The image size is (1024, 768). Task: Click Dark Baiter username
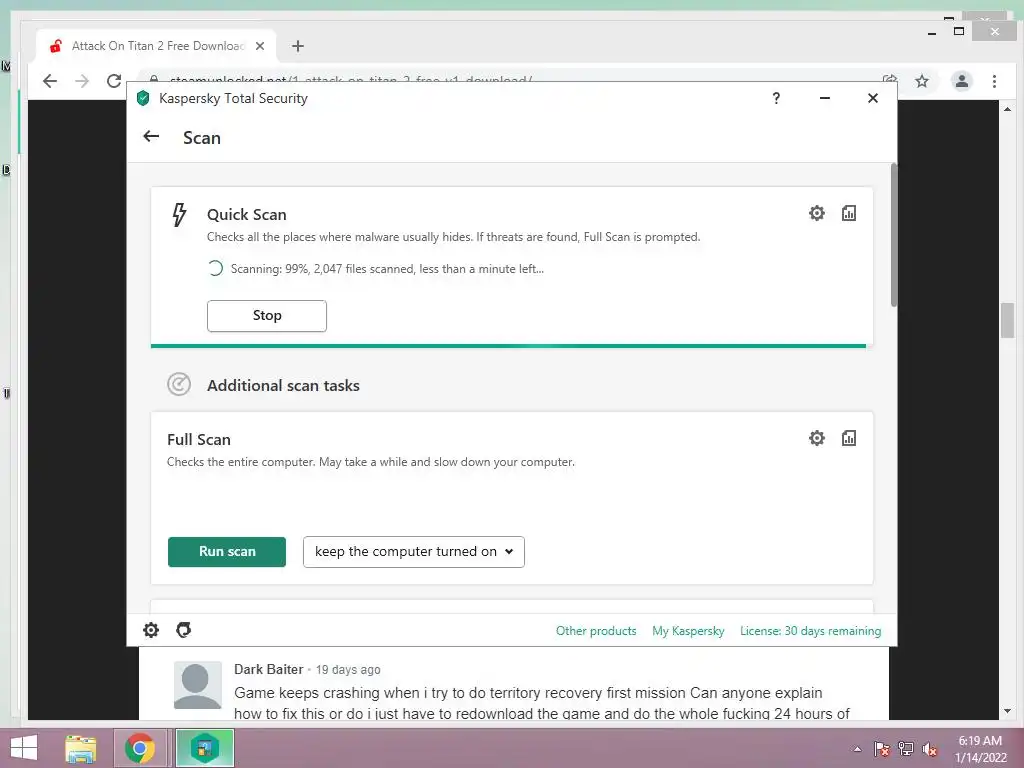coord(268,669)
